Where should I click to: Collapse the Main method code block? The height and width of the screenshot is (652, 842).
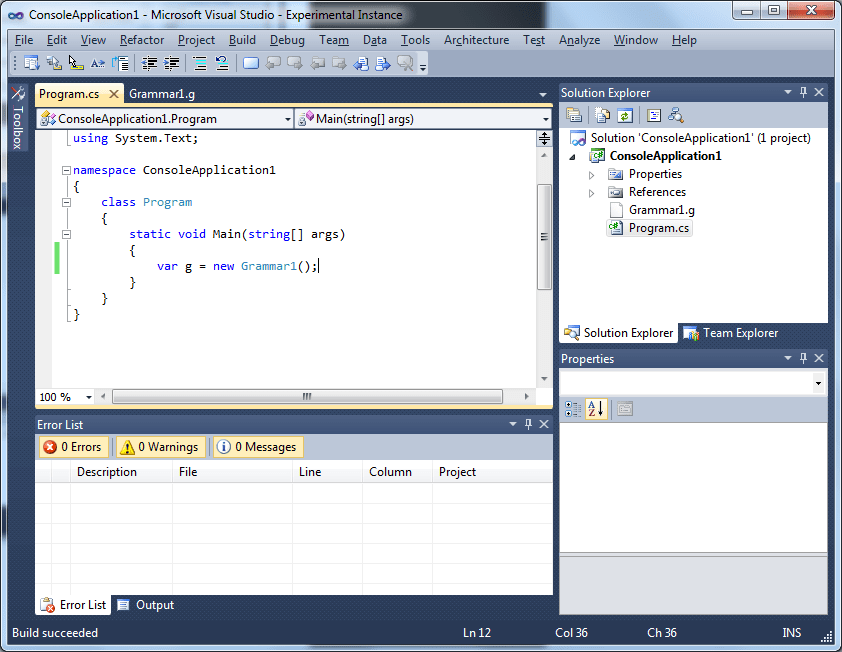coord(67,234)
